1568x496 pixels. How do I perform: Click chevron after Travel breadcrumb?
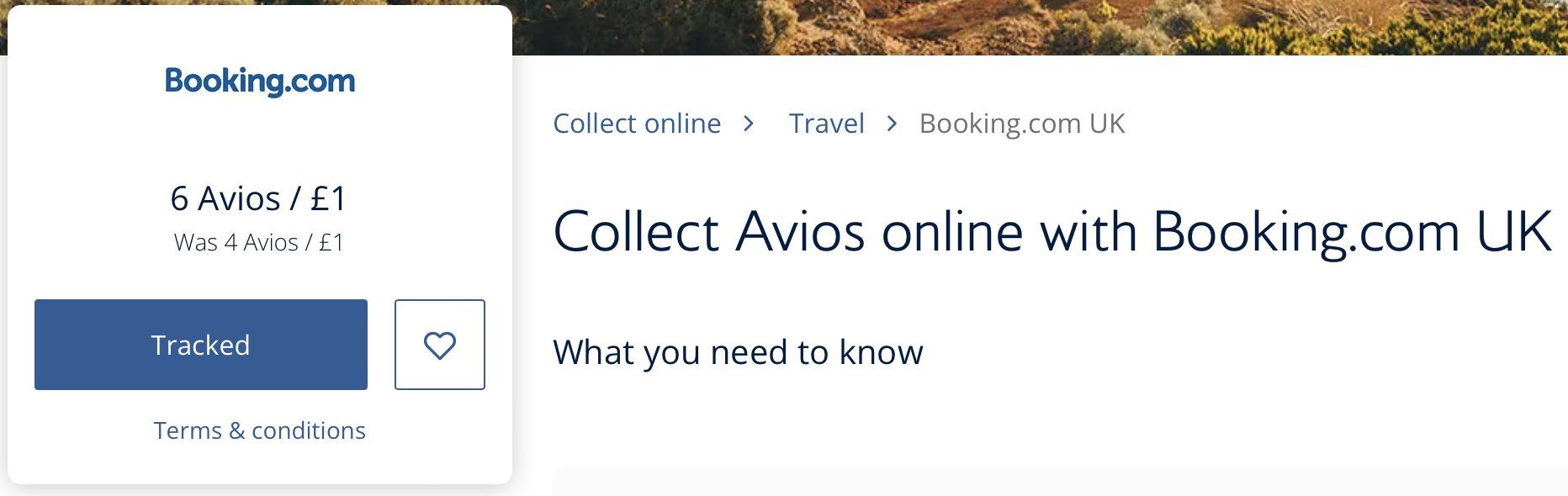click(893, 124)
